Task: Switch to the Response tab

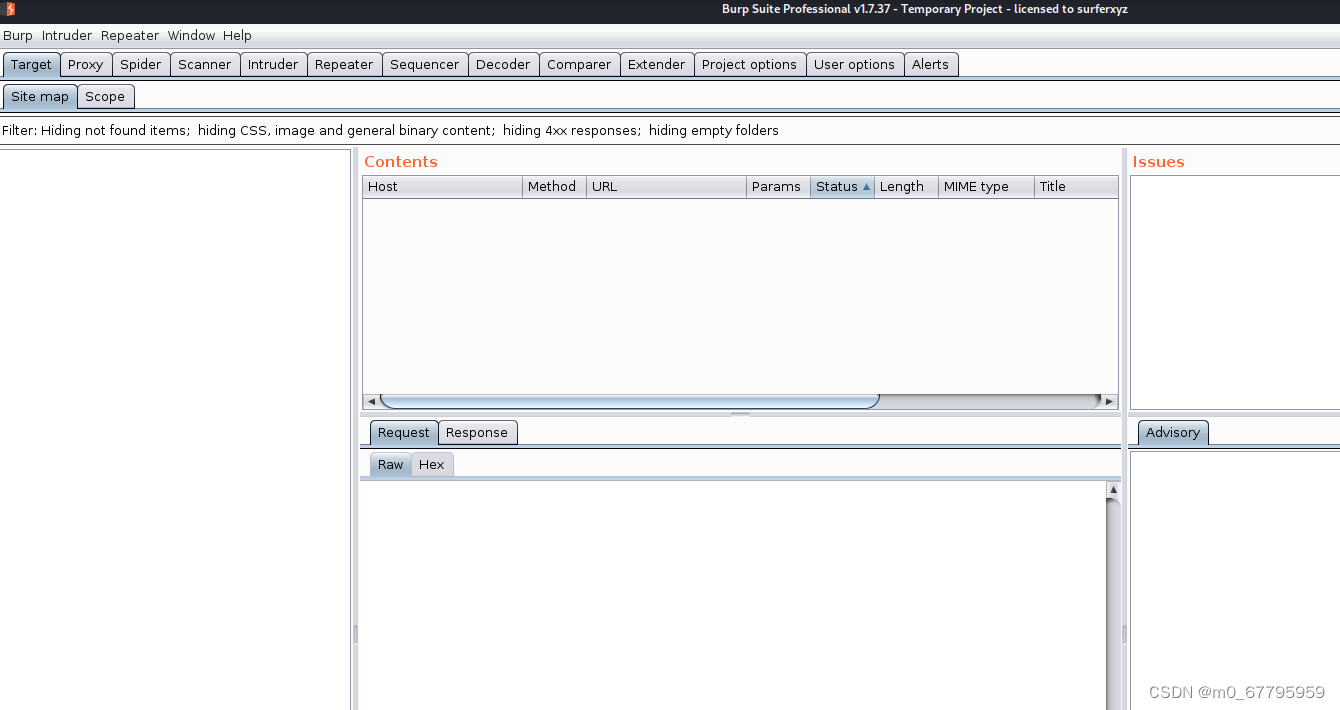Action: 477,432
